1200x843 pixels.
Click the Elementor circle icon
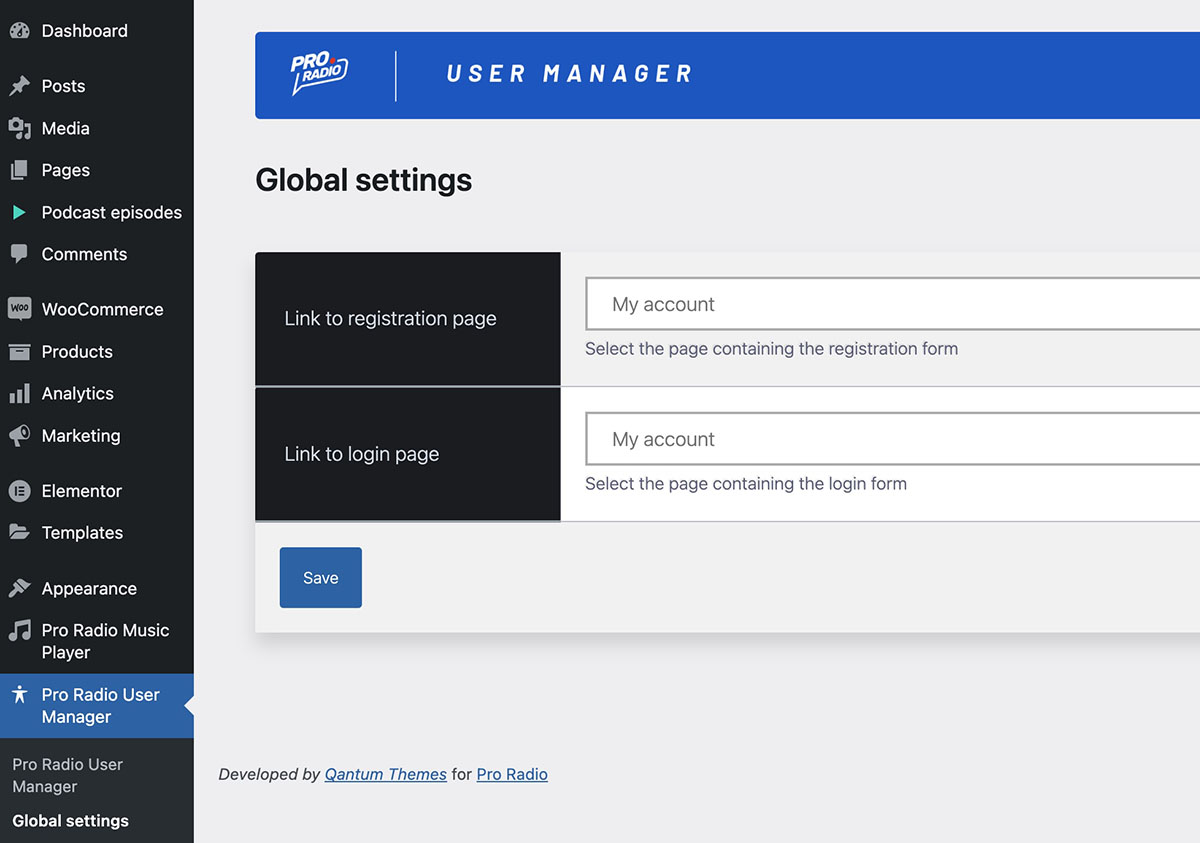pyautogui.click(x=19, y=491)
